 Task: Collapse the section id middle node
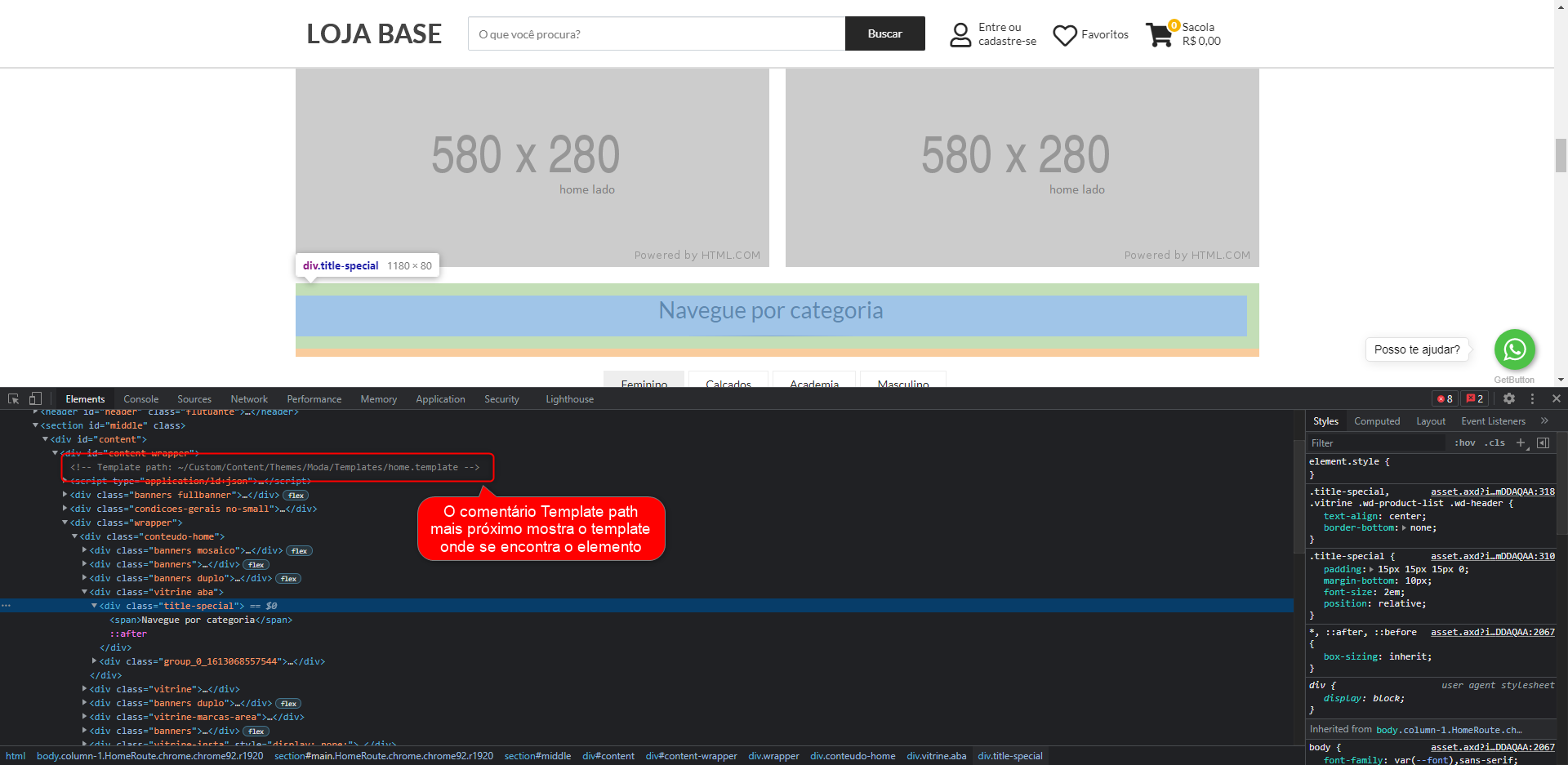[36, 425]
